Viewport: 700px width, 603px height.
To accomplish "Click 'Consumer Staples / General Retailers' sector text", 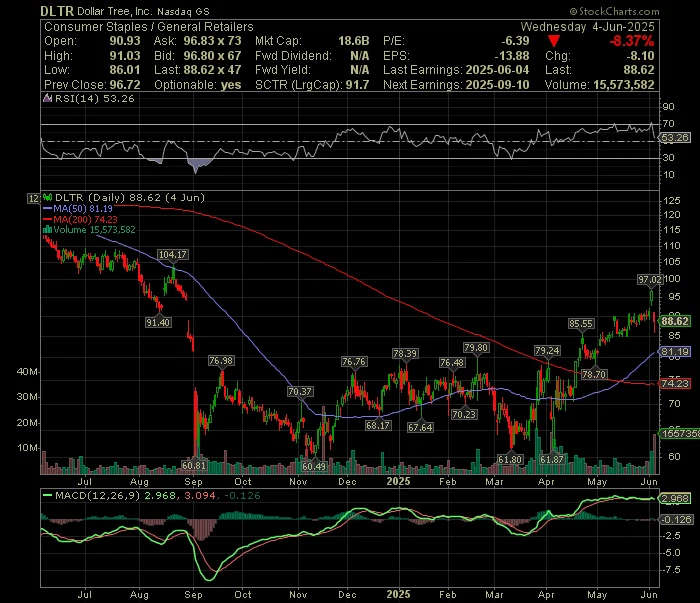I will point(149,27).
